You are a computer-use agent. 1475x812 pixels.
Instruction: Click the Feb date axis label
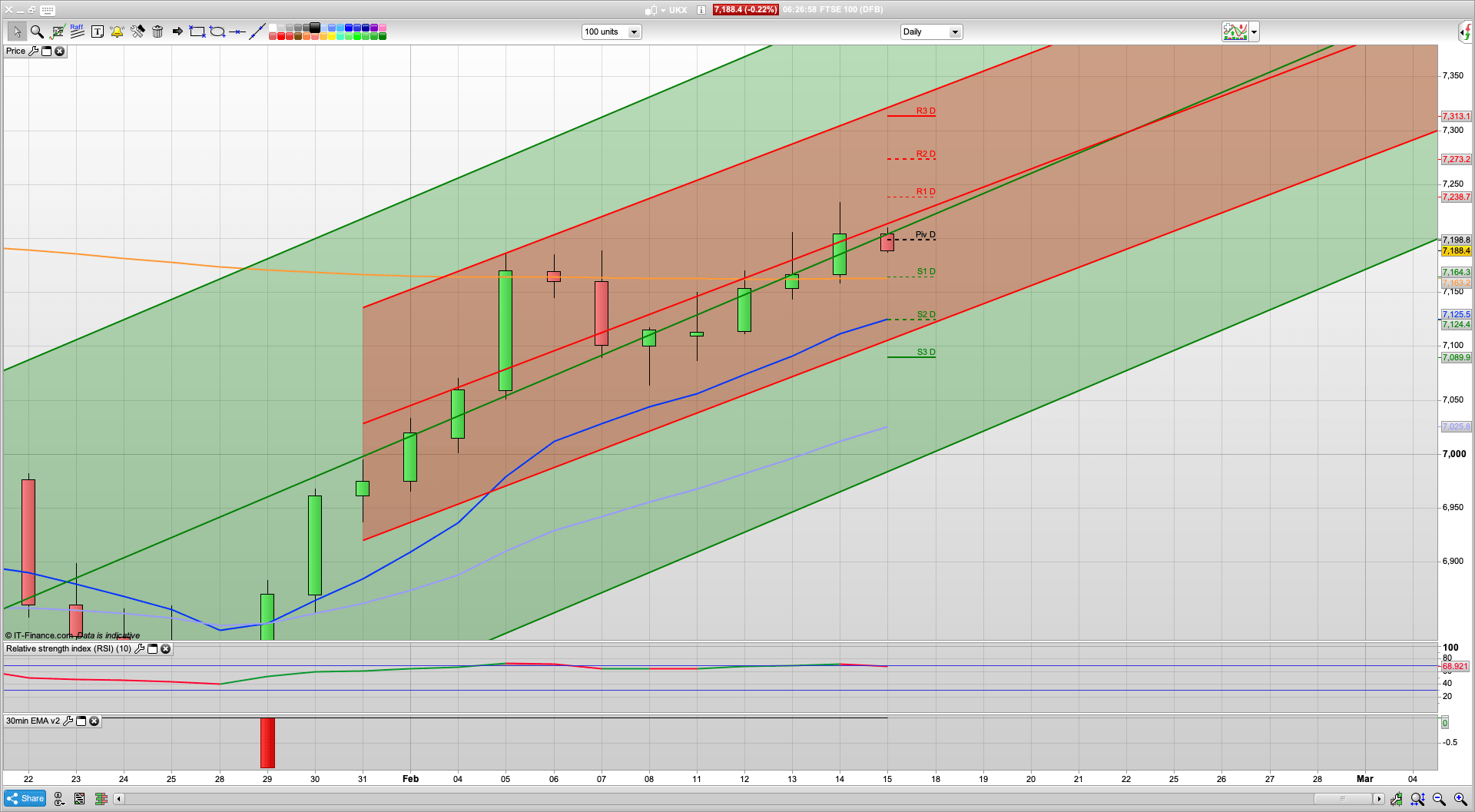coord(411,778)
